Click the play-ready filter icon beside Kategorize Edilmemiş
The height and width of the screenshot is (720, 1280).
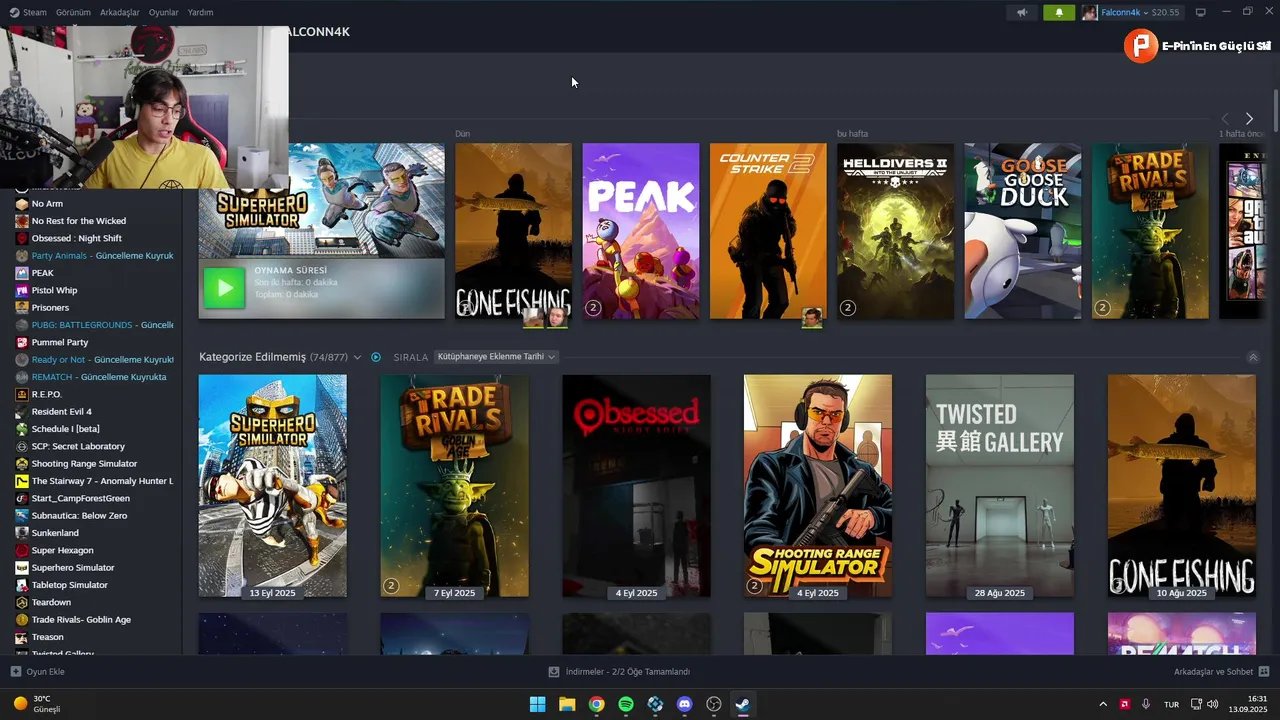(x=376, y=357)
